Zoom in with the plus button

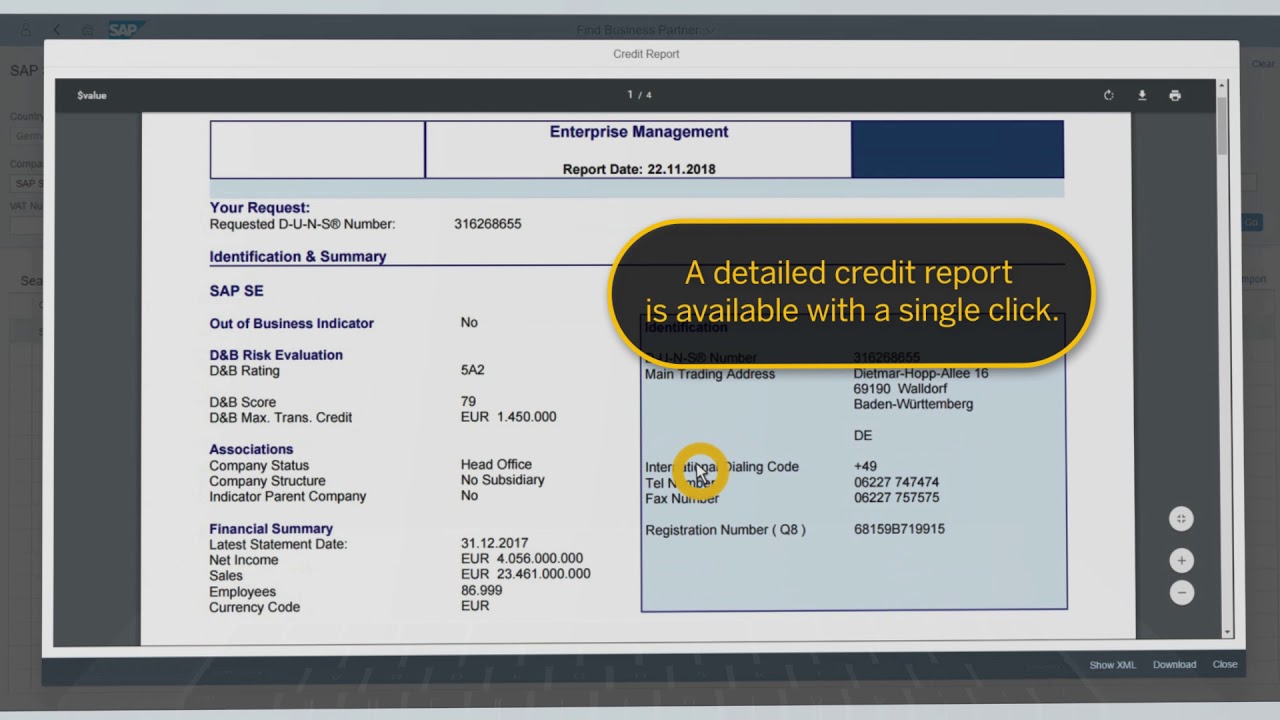1181,561
